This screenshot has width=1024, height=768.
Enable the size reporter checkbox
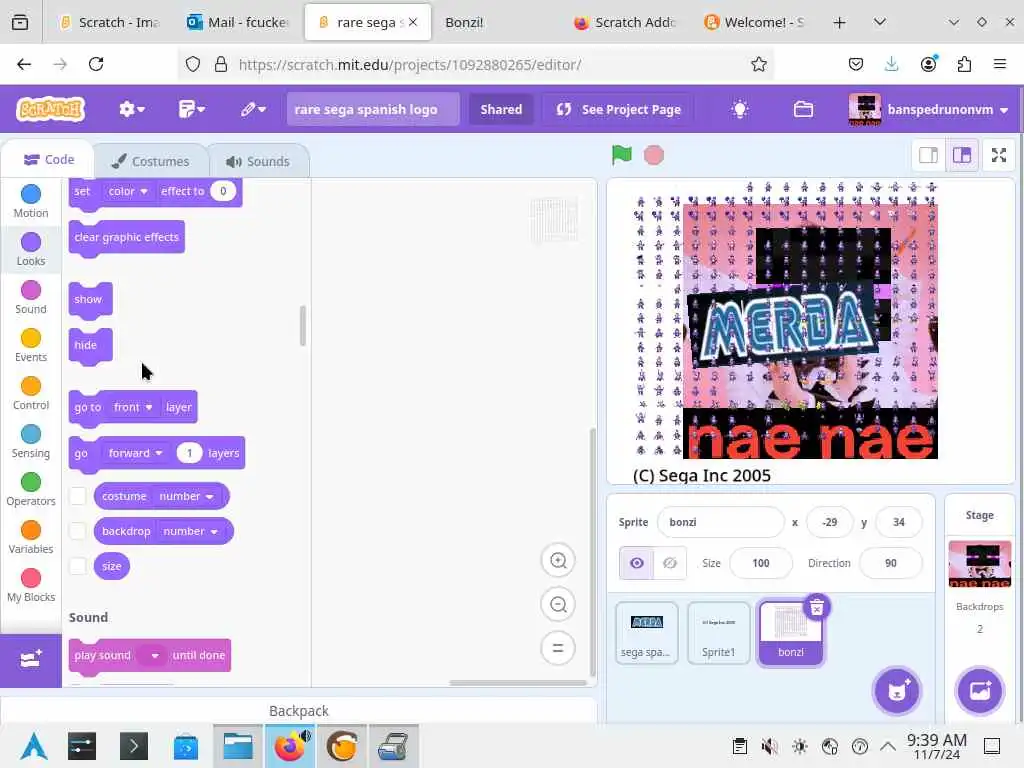(x=78, y=566)
